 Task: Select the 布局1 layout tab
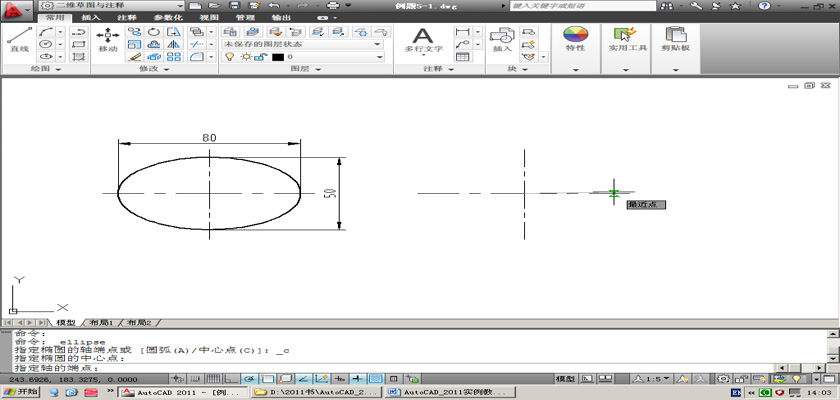point(103,323)
